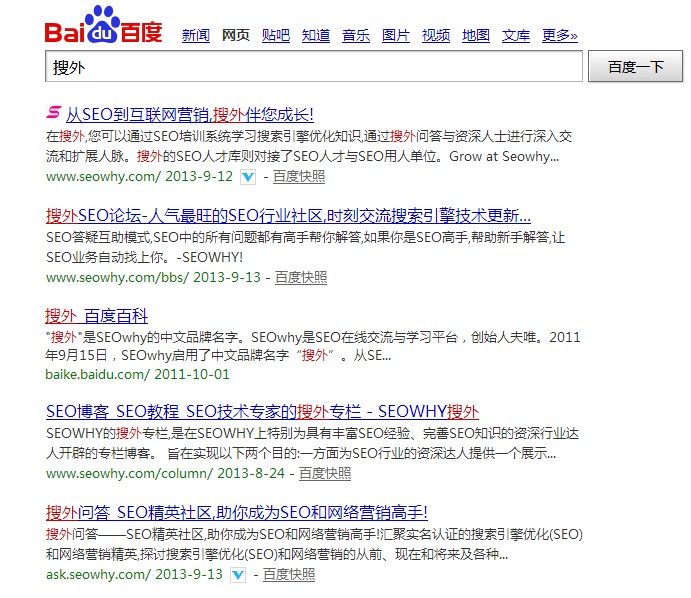This screenshot has width=691, height=598.
Task: Click snippet starting 搜外问答——SEO精英社区
Action: coord(314,544)
